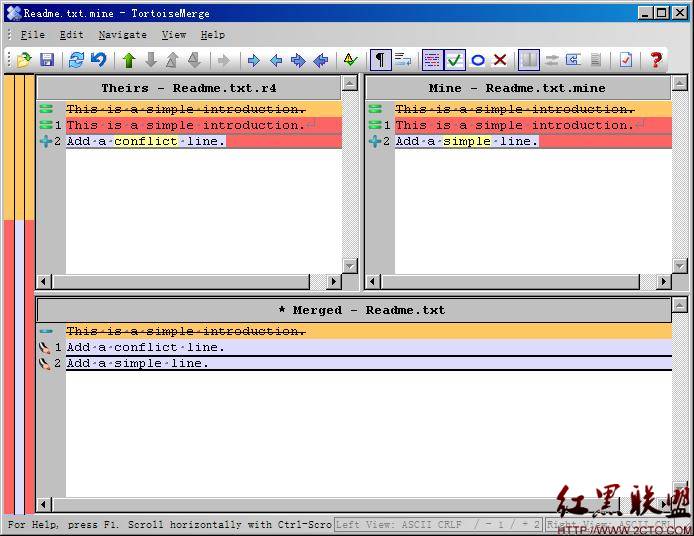Toggle the green checkmark toolbar button
This screenshot has width=694, height=536.
[x=455, y=60]
